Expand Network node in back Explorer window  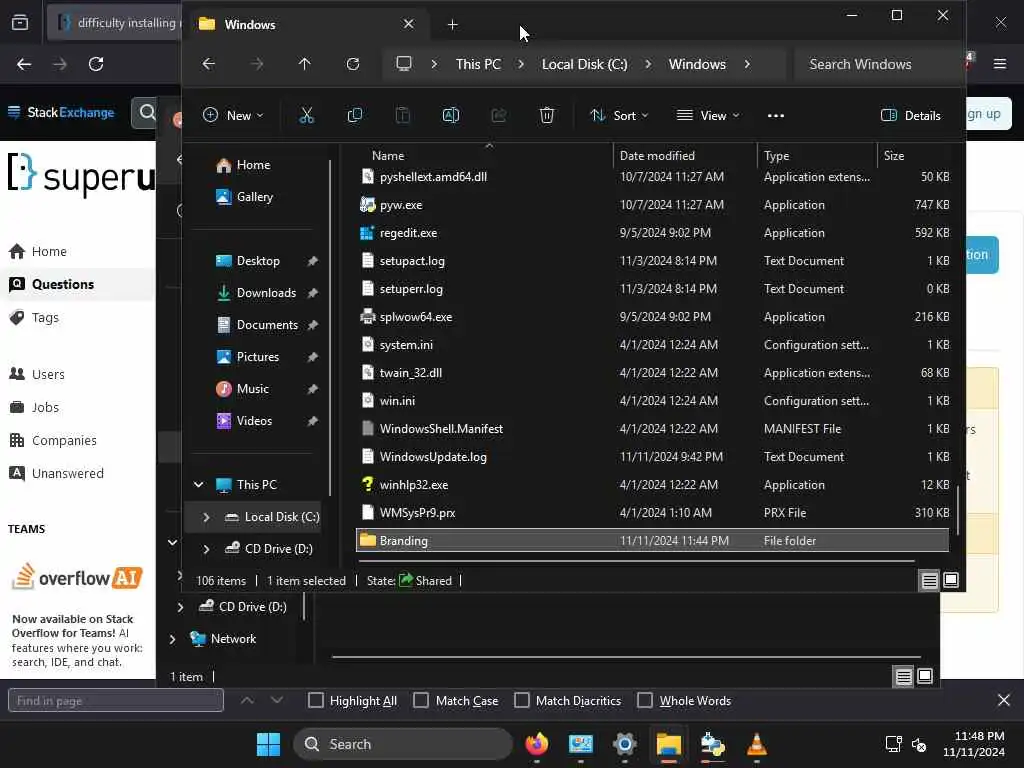click(172, 639)
